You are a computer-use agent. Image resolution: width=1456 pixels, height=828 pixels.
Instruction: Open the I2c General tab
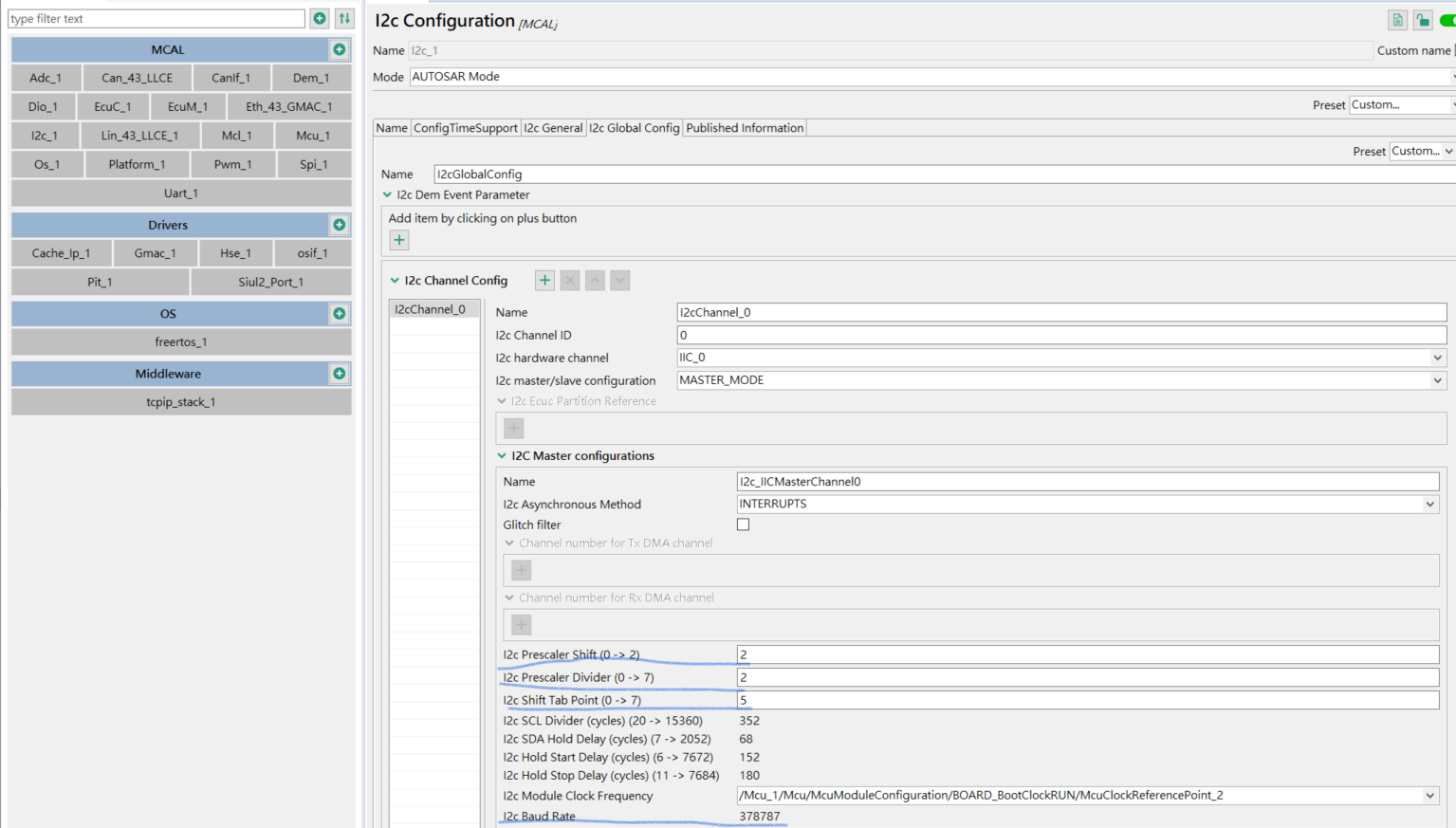[x=553, y=127]
